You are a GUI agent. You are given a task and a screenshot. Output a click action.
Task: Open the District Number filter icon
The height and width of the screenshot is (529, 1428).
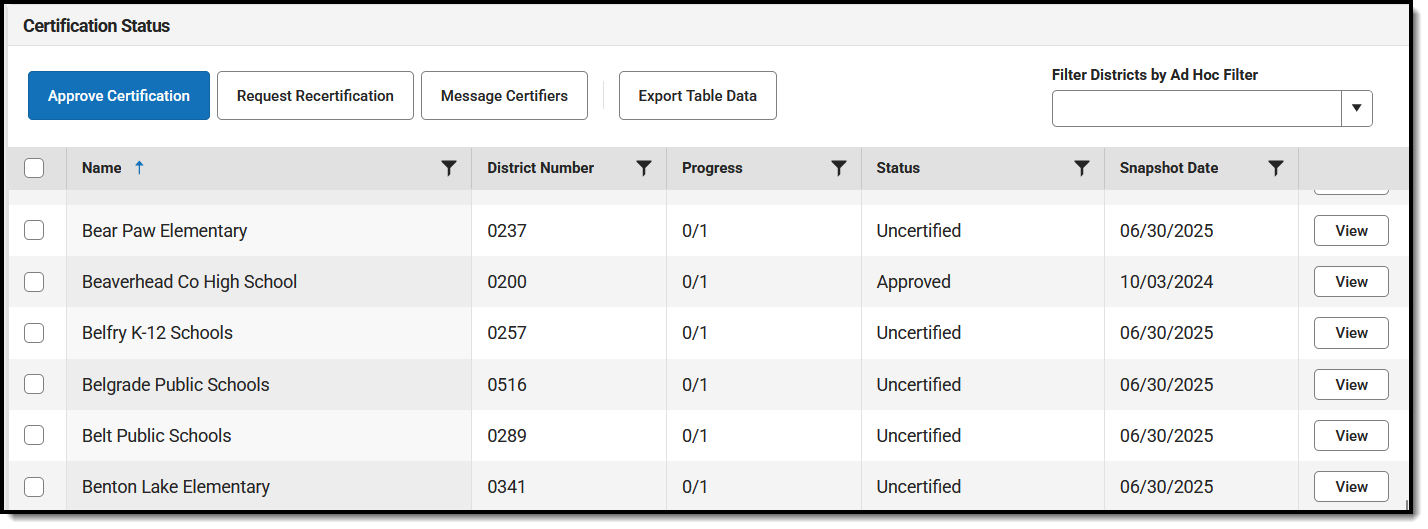point(644,169)
